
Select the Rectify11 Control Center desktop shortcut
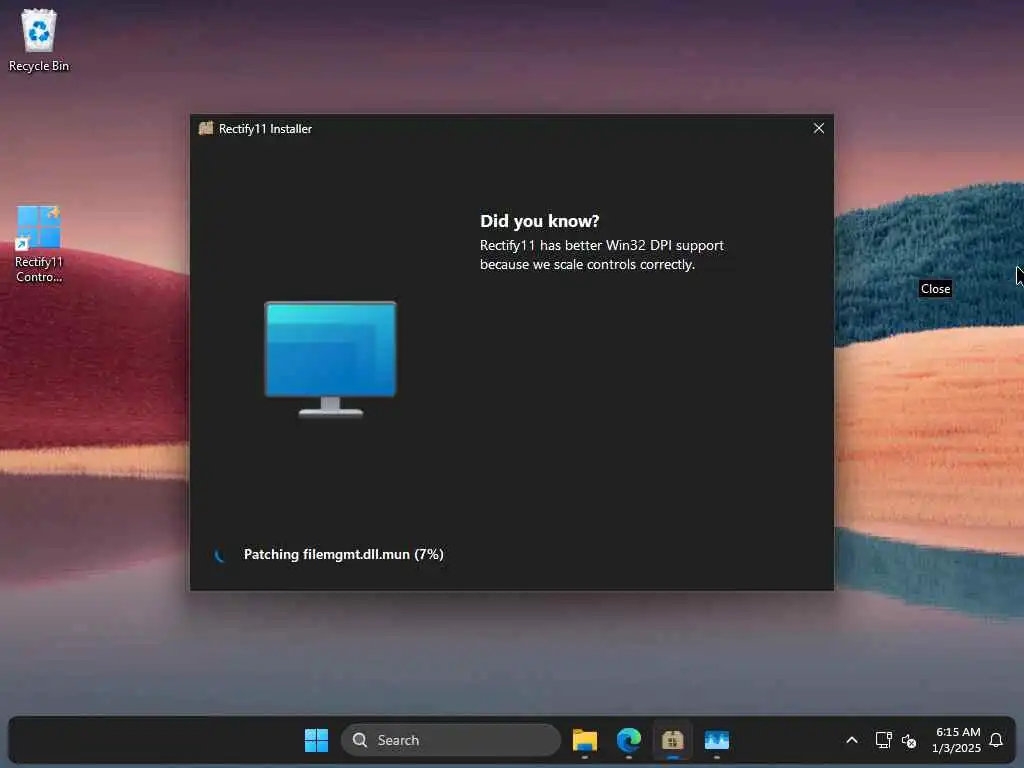pyautogui.click(x=39, y=244)
